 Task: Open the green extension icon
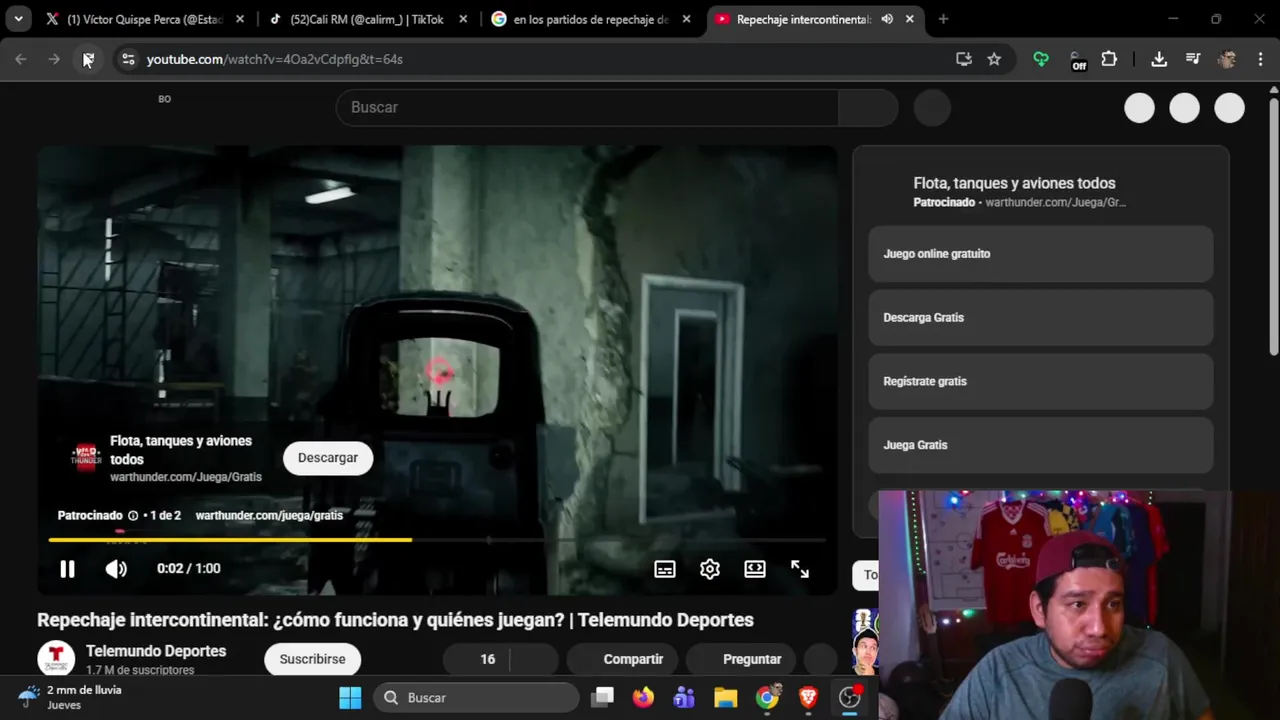tap(1041, 59)
